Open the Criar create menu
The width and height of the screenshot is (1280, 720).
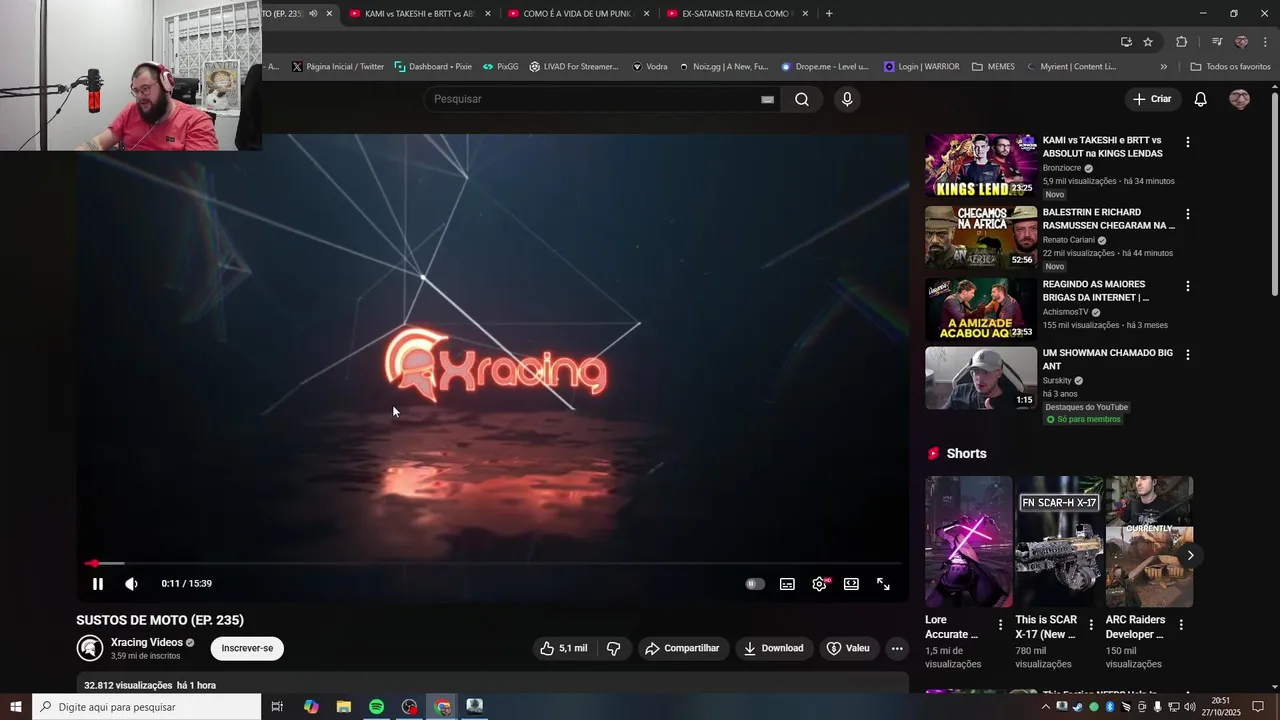click(x=1152, y=99)
